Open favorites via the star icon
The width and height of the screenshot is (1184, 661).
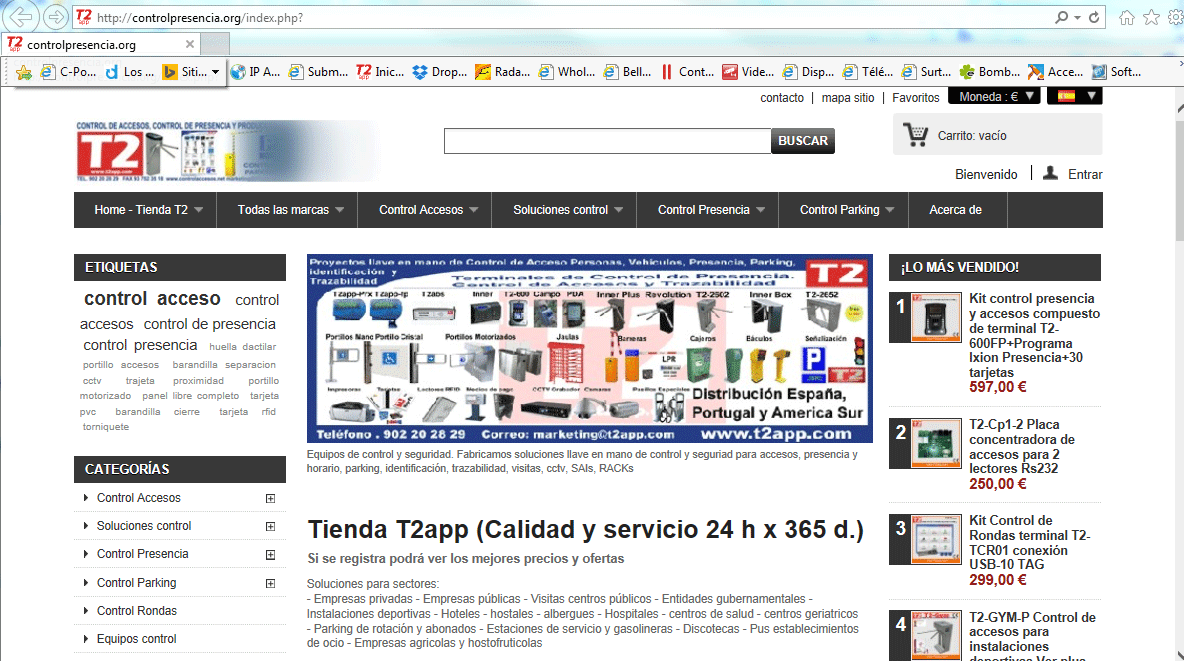1152,17
